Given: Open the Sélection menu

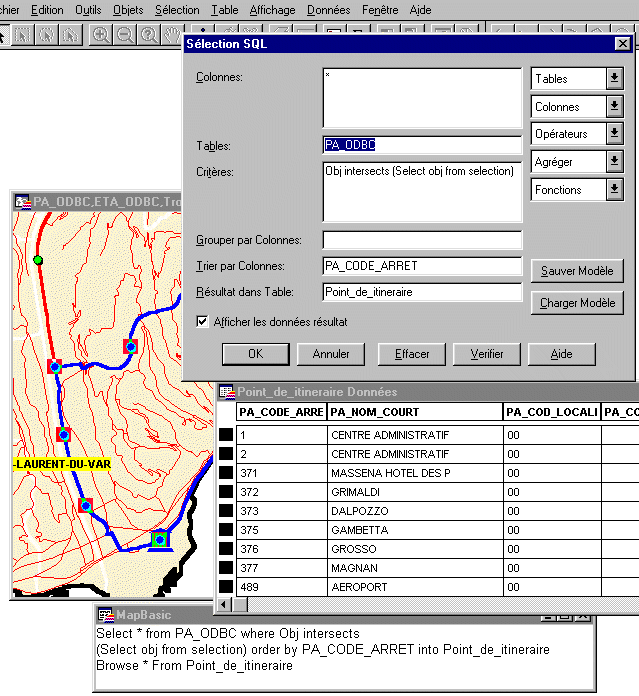Looking at the screenshot, I should pyautogui.click(x=177, y=10).
